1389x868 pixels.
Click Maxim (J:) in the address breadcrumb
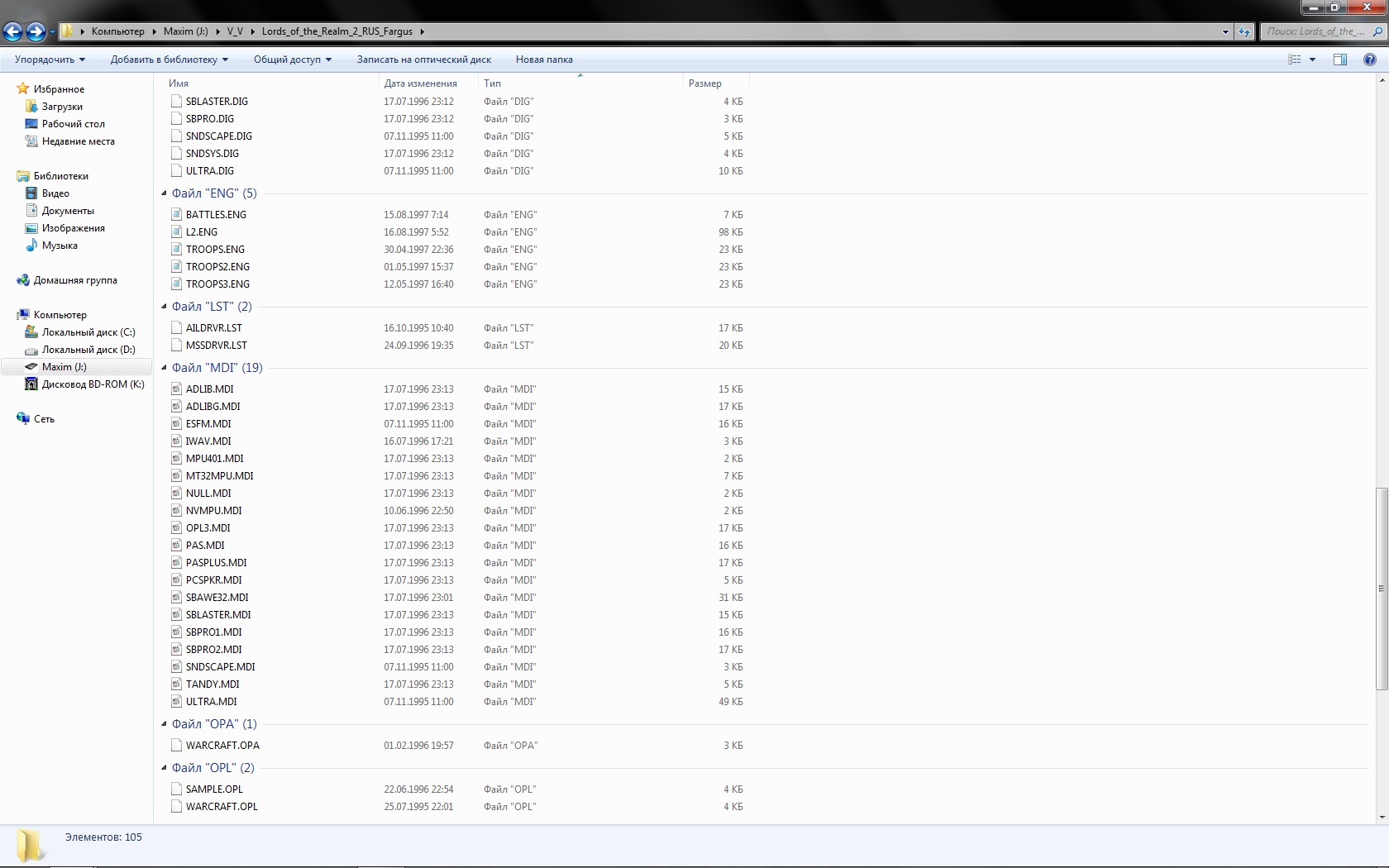186,31
